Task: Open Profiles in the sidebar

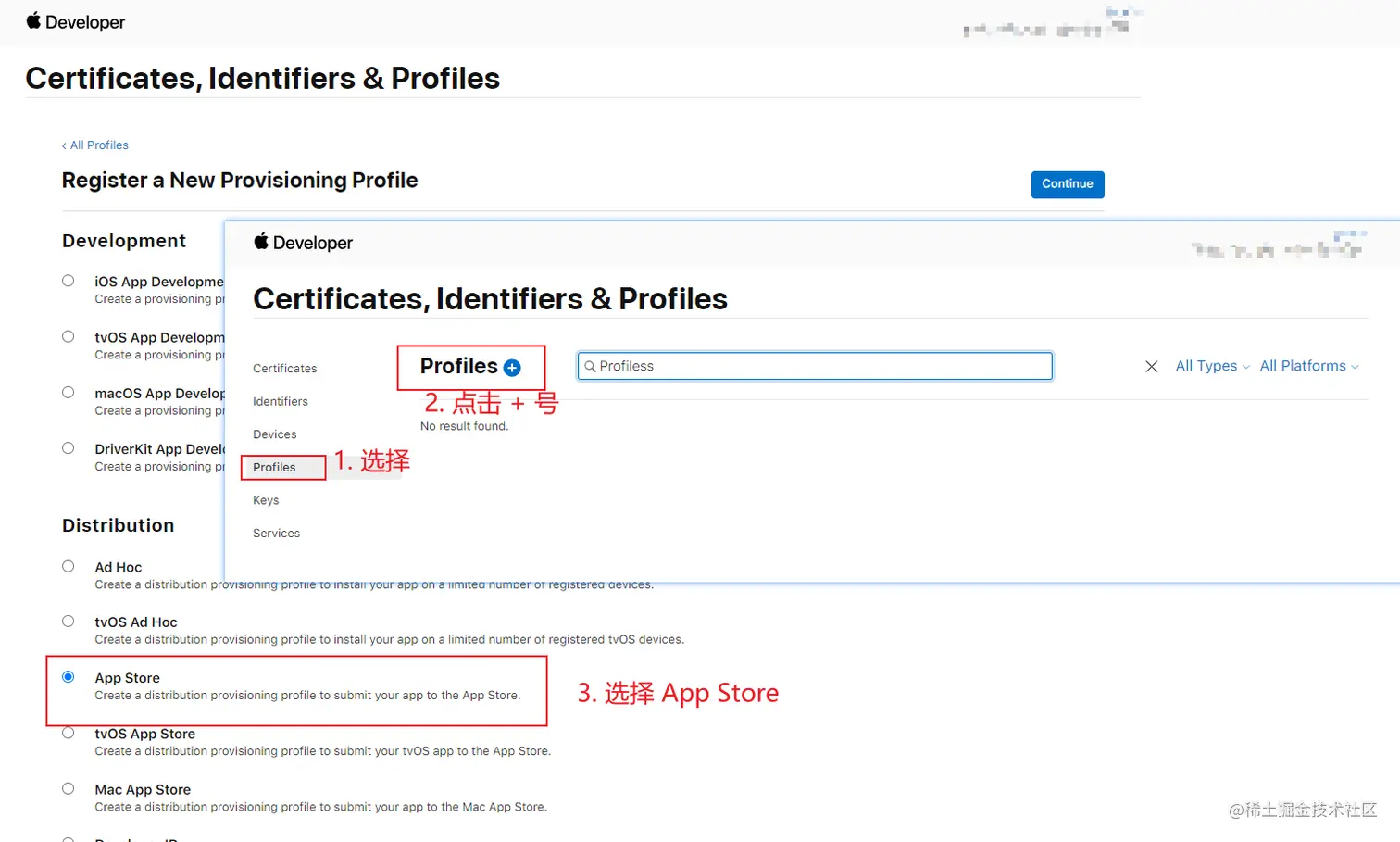Action: pyautogui.click(x=275, y=468)
